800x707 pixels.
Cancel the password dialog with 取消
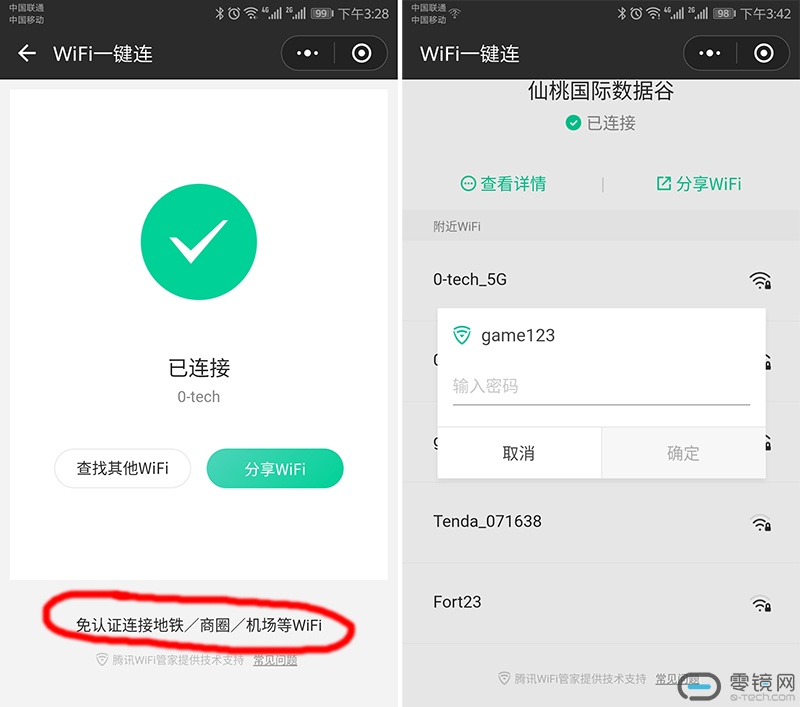click(x=519, y=453)
